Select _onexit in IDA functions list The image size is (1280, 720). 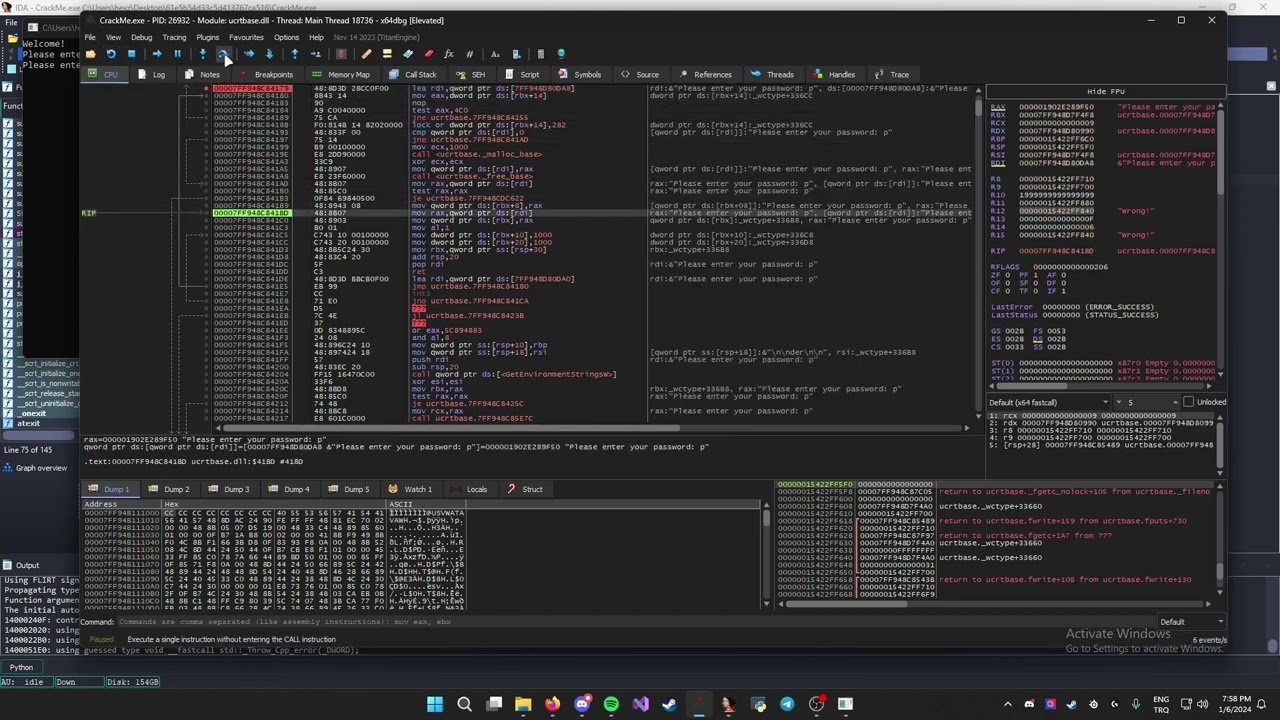click(33, 413)
